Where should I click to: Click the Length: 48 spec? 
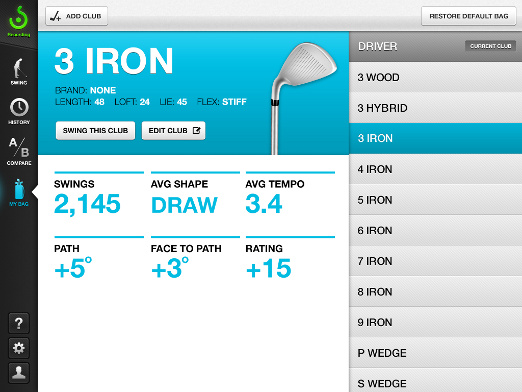80,102
